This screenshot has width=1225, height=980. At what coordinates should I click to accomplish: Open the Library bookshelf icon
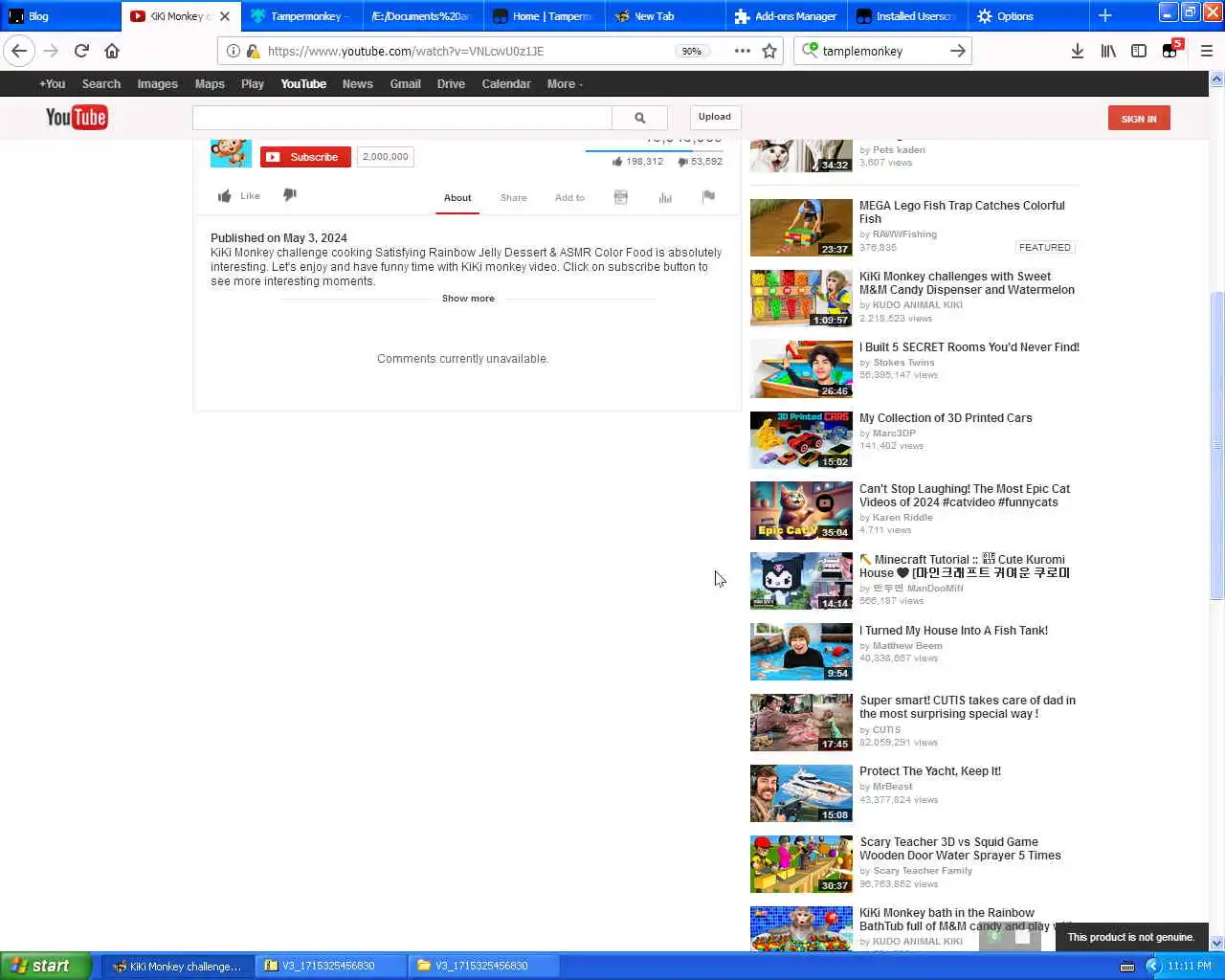click(1108, 51)
